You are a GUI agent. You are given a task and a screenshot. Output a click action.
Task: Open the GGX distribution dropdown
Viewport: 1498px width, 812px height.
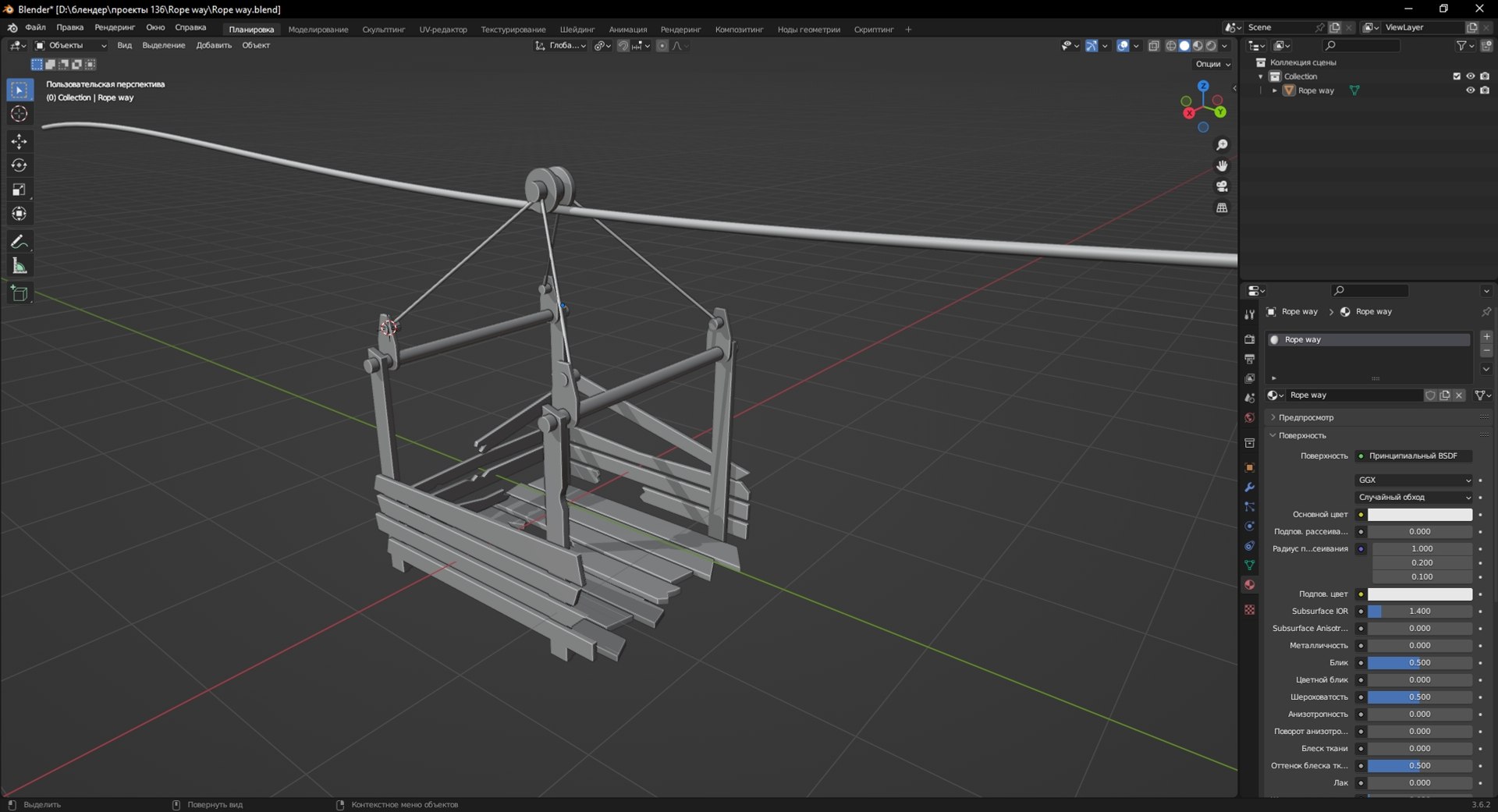tap(1415, 480)
